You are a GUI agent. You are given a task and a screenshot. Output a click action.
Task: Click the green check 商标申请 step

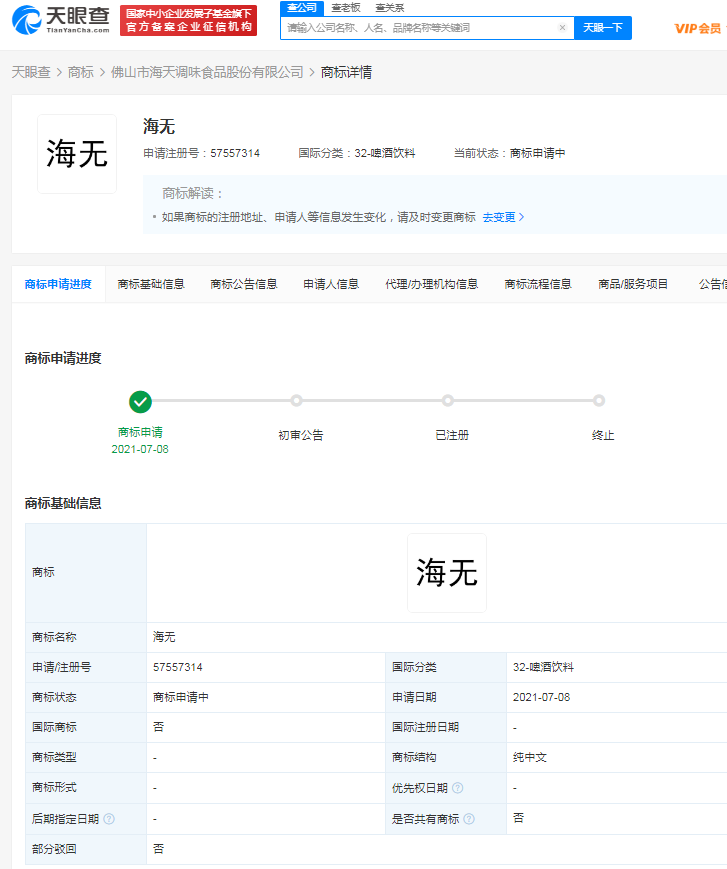click(140, 402)
